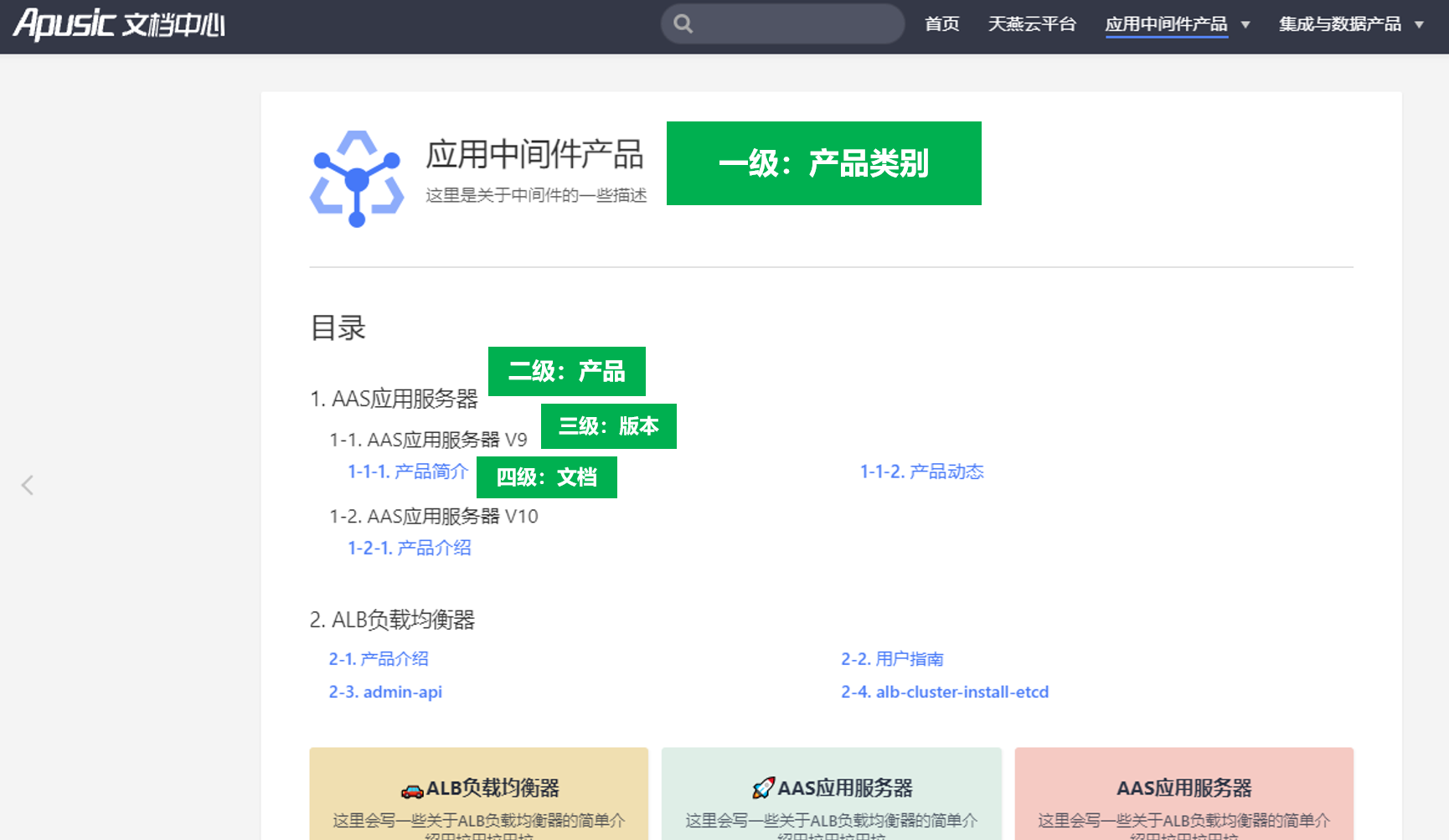Click the 应用中间件产品 page title
The height and width of the screenshot is (840, 1449).
(x=534, y=155)
